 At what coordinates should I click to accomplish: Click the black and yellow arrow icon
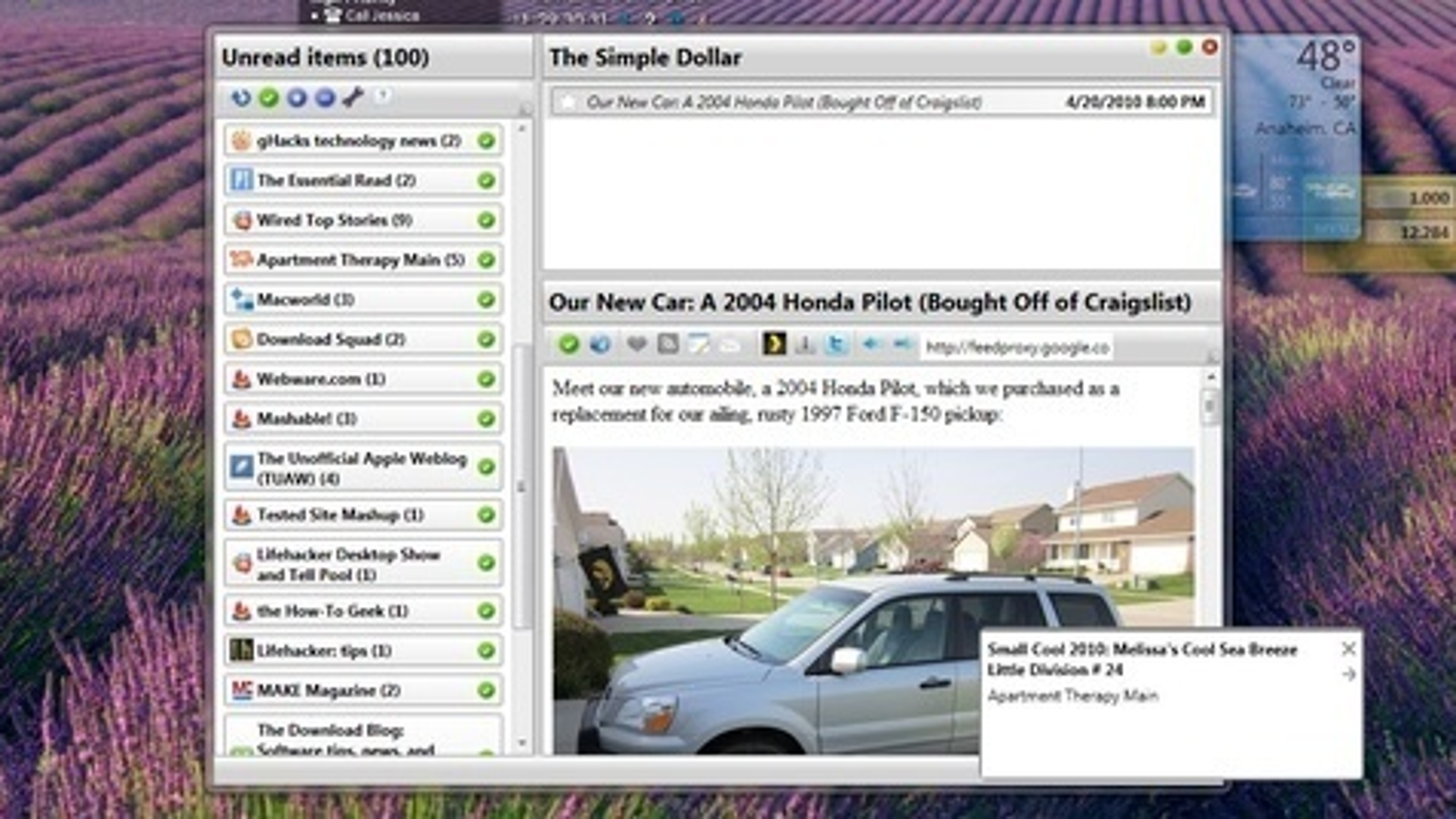coord(773,343)
